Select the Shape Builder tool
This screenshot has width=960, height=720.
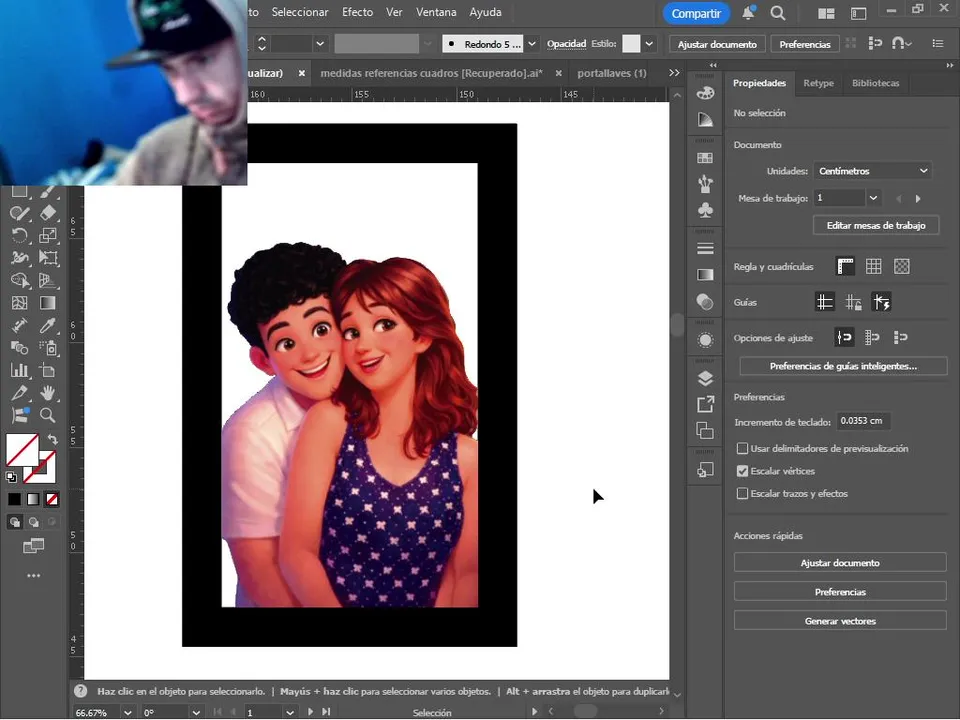coord(20,280)
